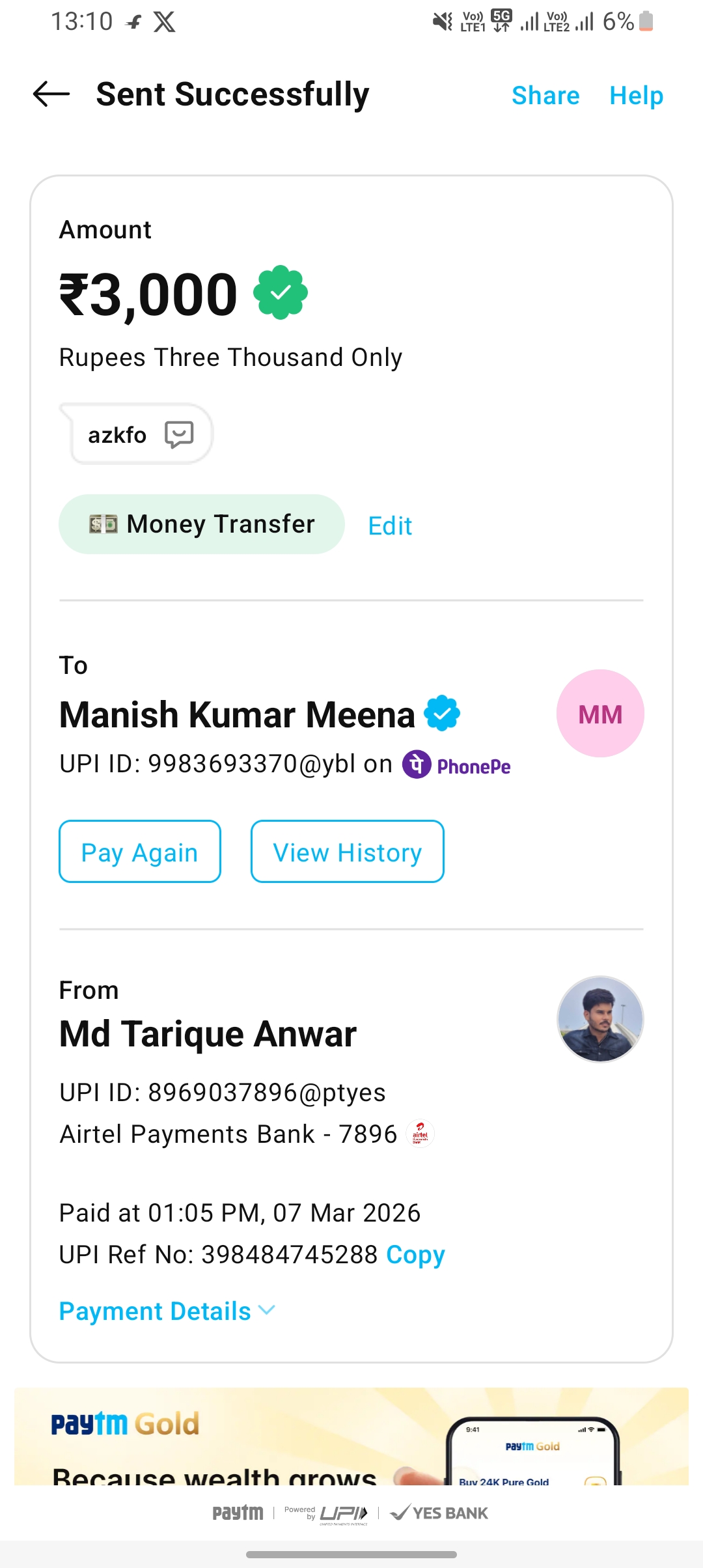703x1568 pixels.
Task: Tap the message icon beside azkfo
Action: click(179, 434)
